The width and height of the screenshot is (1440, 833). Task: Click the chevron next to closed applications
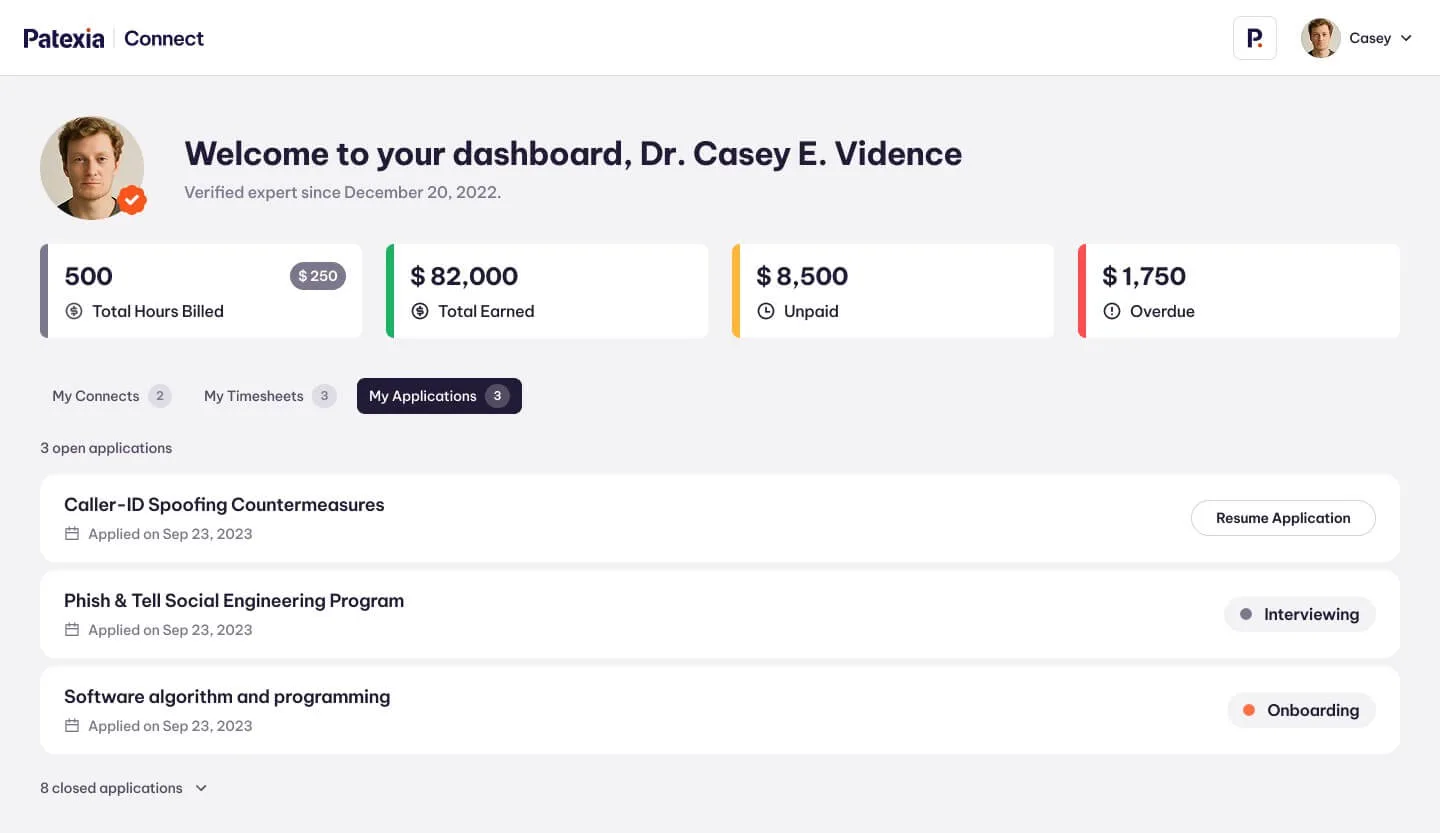pyautogui.click(x=200, y=788)
